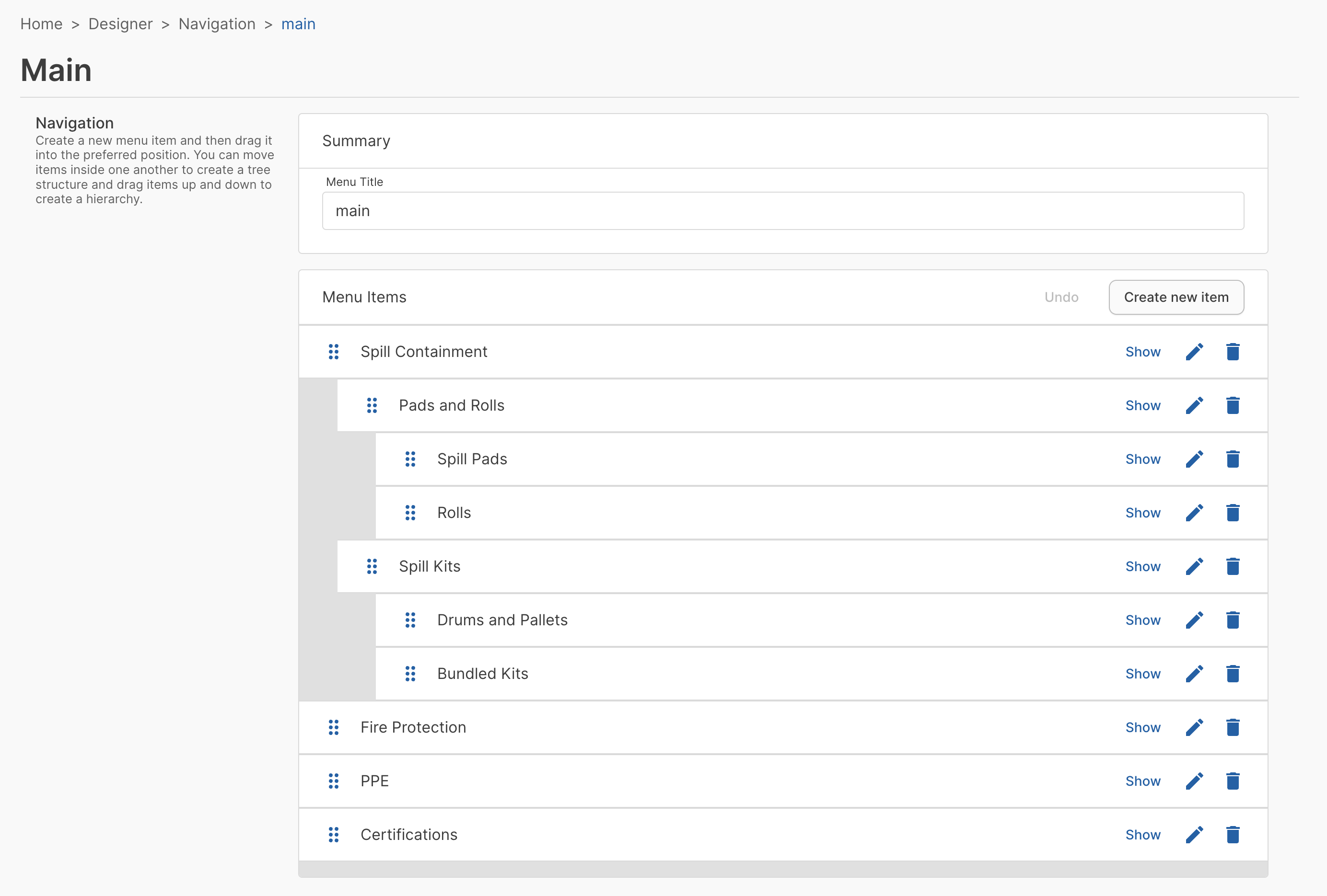
Task: Toggle Show for the PPE item
Action: click(x=1142, y=781)
